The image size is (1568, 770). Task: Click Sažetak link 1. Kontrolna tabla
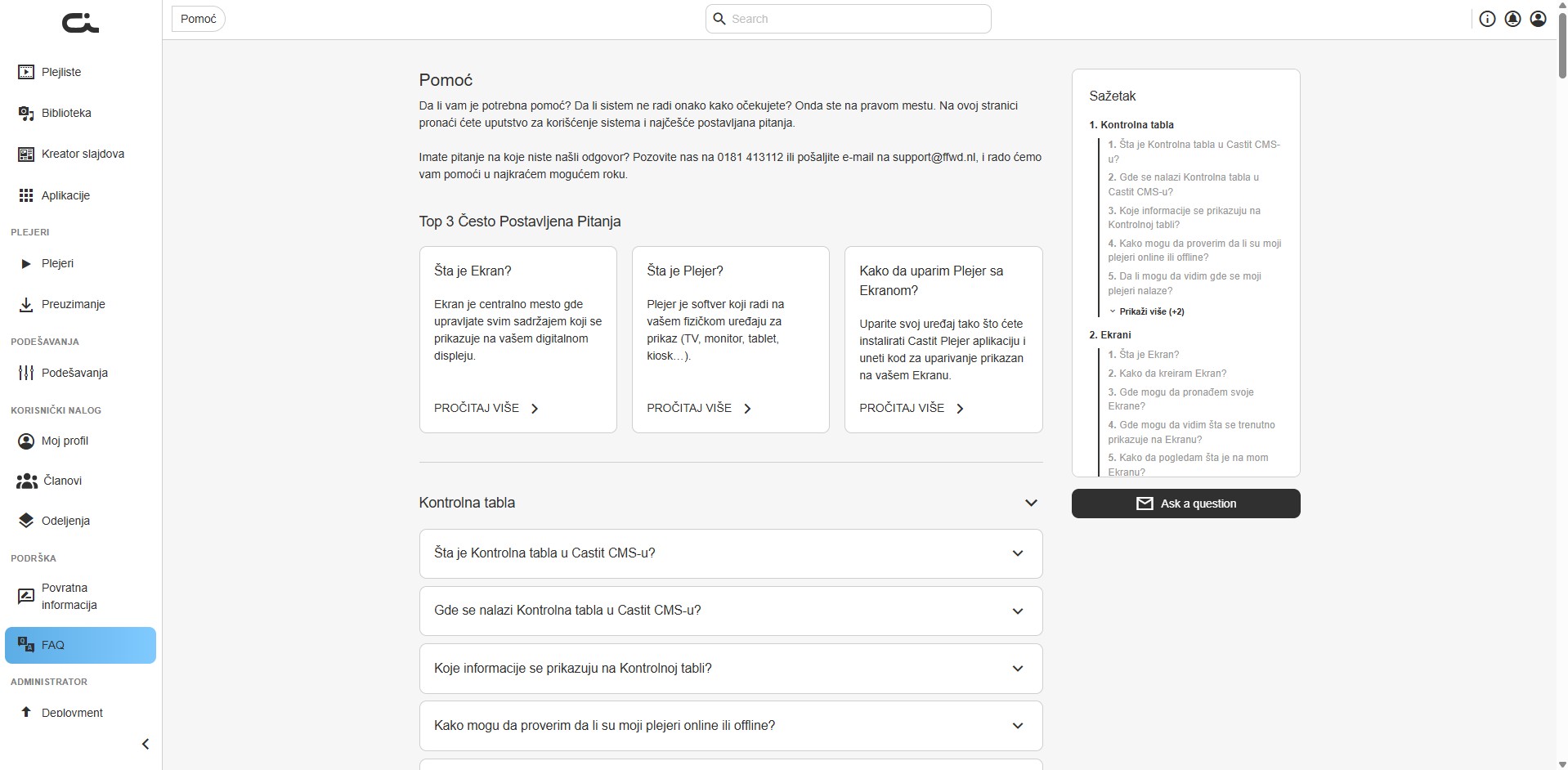[x=1131, y=125]
